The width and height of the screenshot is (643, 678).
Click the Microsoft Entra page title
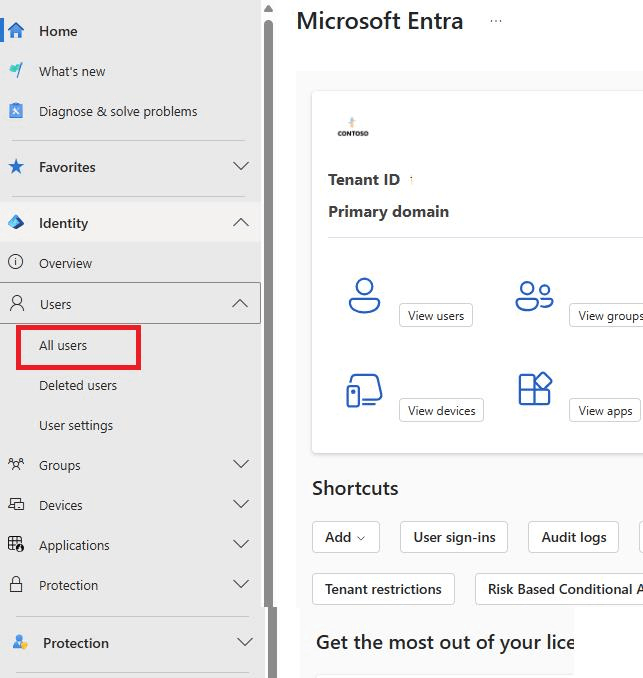click(x=380, y=21)
